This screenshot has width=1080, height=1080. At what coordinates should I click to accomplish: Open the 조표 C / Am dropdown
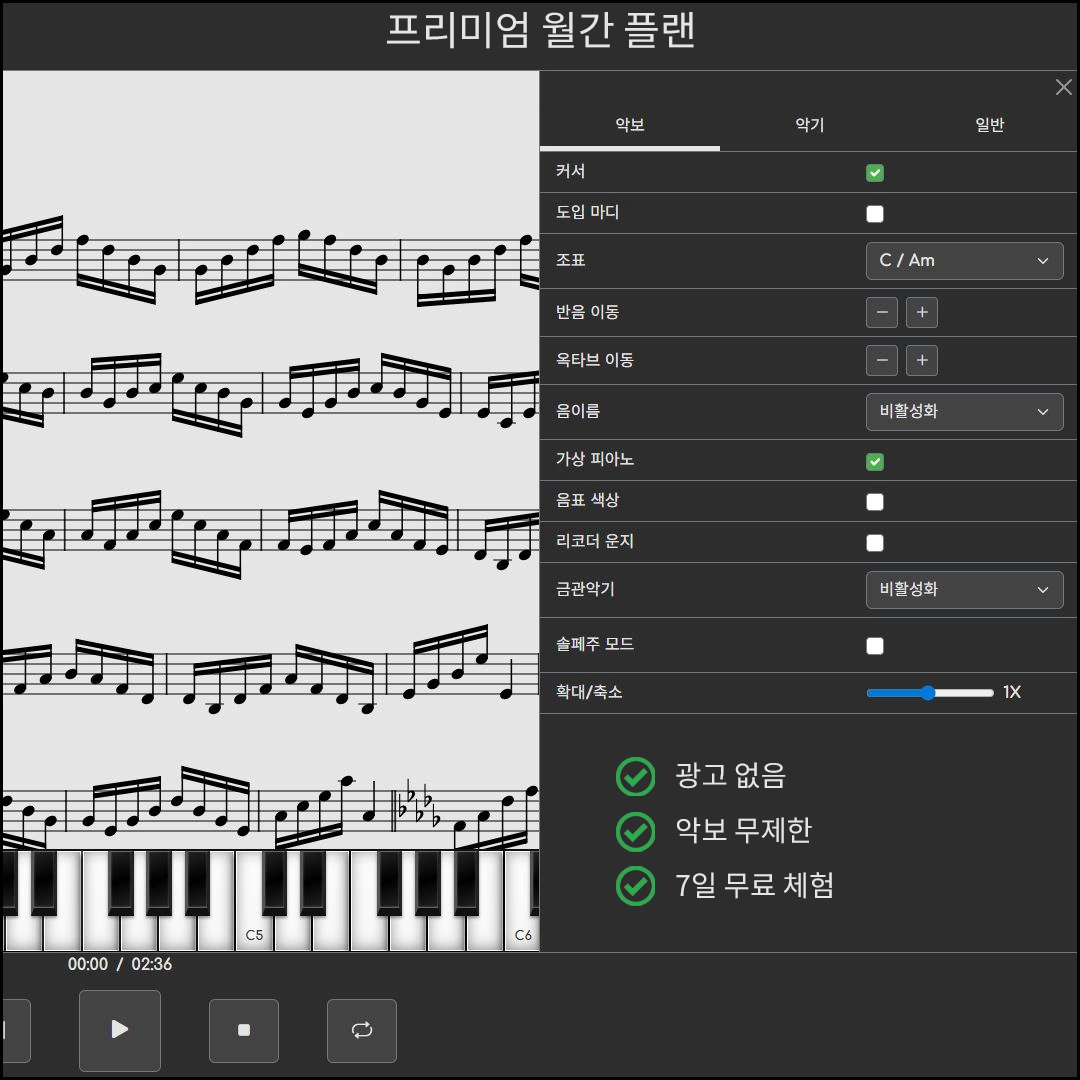(964, 261)
